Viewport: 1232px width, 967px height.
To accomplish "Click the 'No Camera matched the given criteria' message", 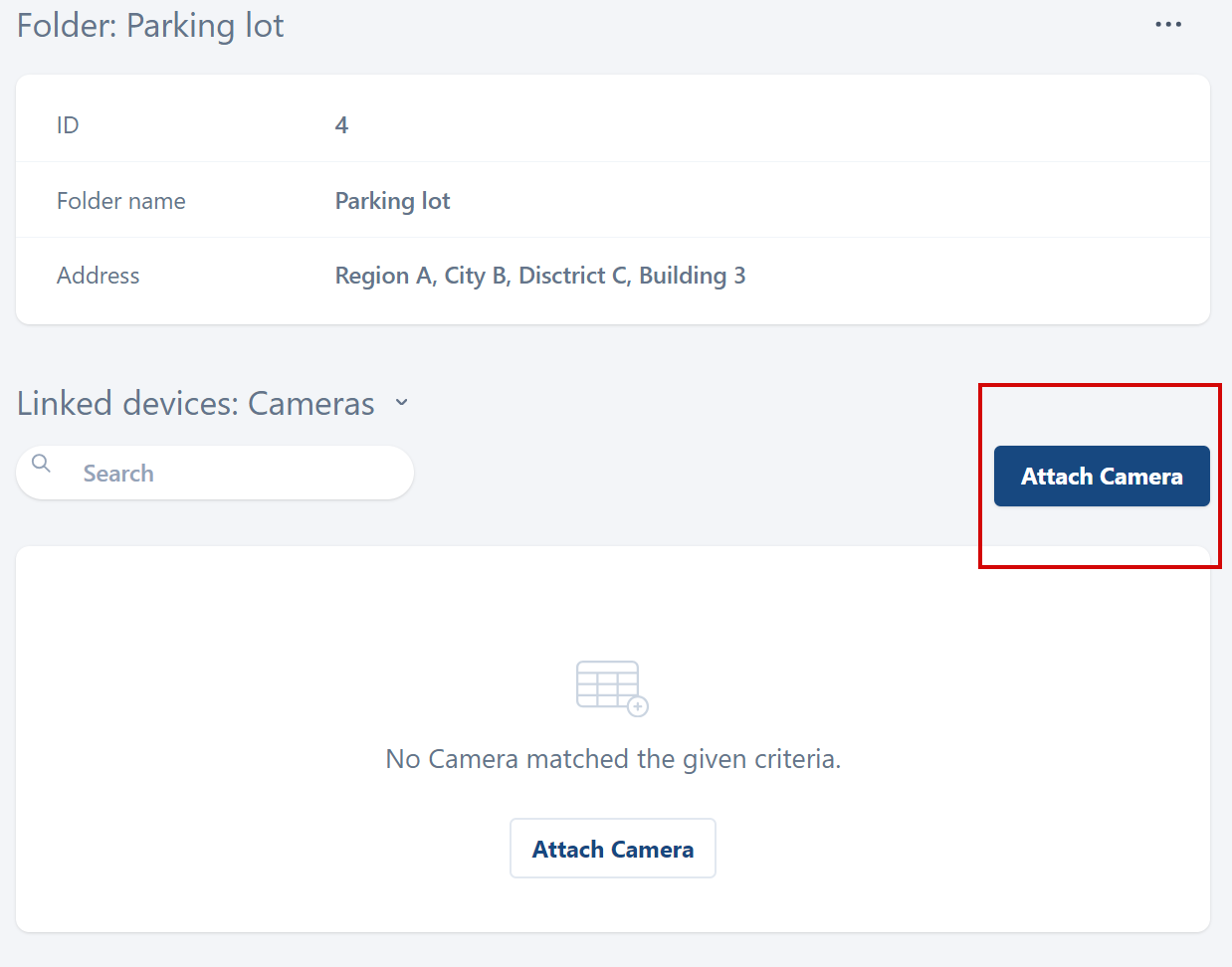I will [x=613, y=759].
